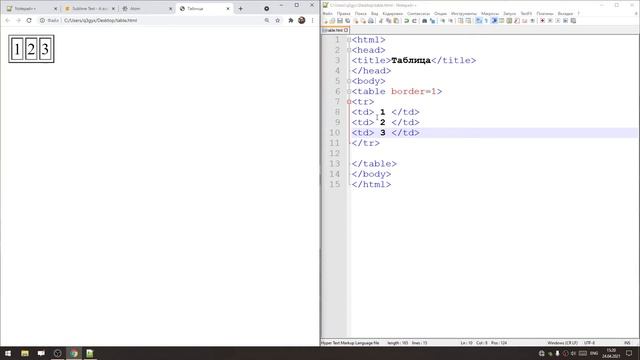This screenshot has width=640, height=360.
Task: Click the Save recorded macro icon
Action: click(573, 21)
